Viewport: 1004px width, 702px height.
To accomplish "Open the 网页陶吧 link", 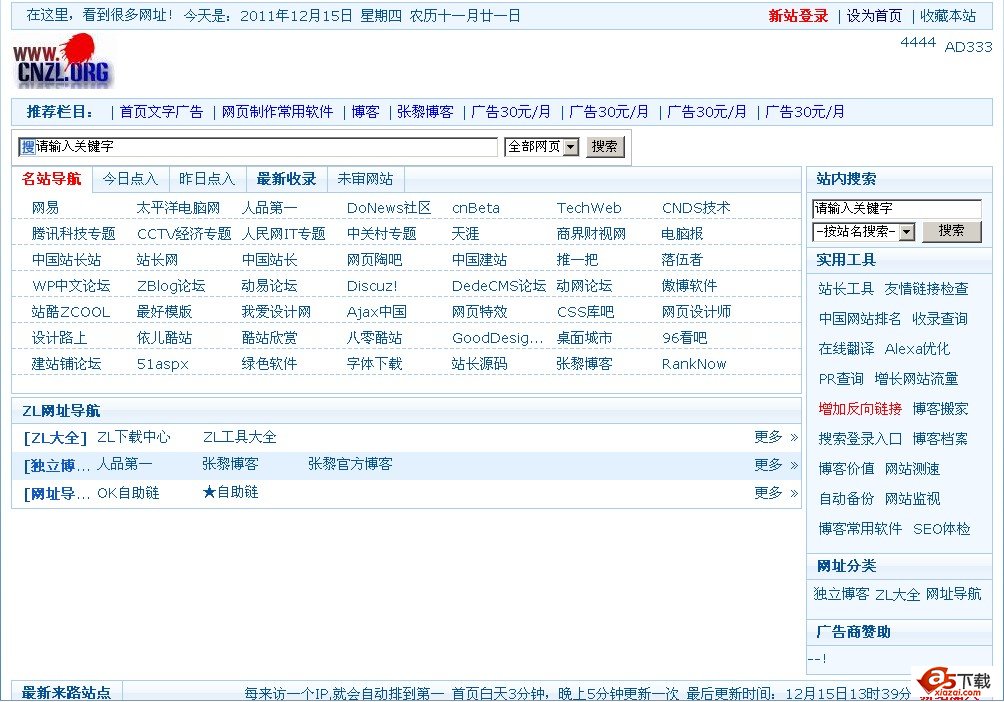I will [x=374, y=260].
